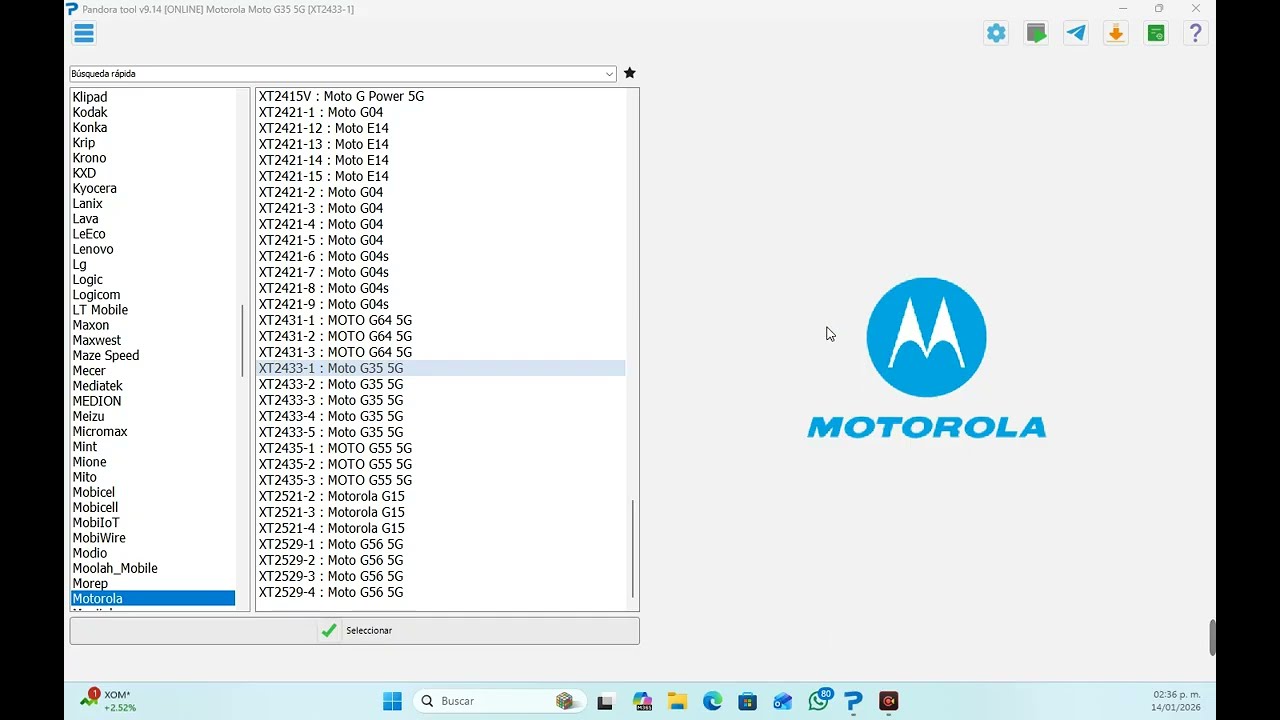Click the main window right-edge scrollbar
The width and height of the screenshot is (1280, 720).
1213,638
